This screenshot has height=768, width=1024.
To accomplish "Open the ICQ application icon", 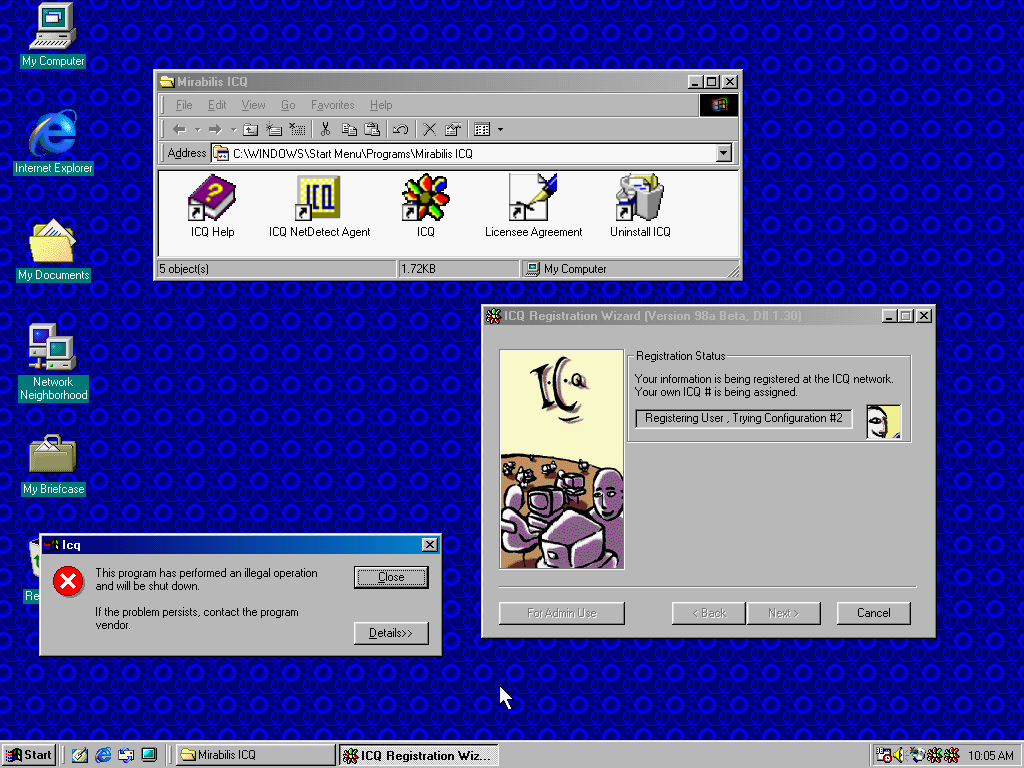I will (x=424, y=198).
